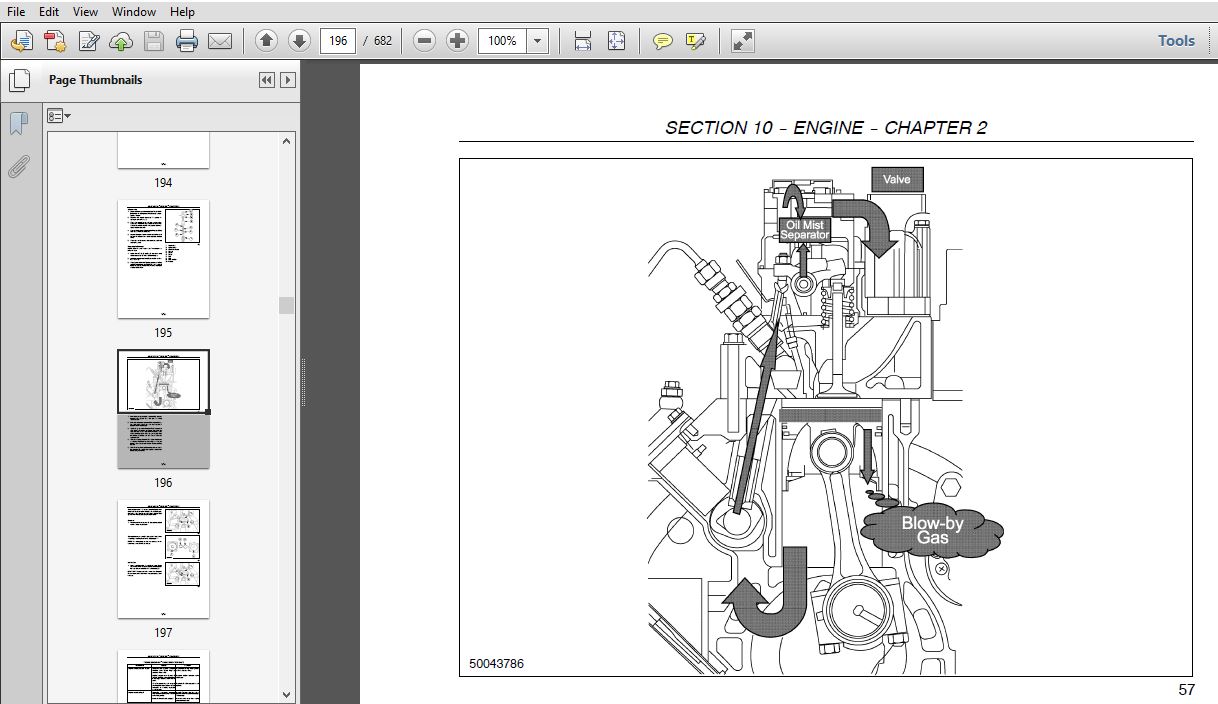Add a sticky note comment
Screen dimensions: 1218x704
coord(662,41)
